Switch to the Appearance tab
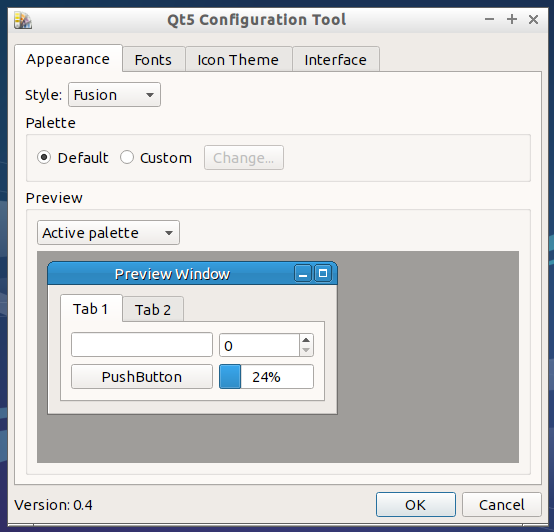 (68, 59)
